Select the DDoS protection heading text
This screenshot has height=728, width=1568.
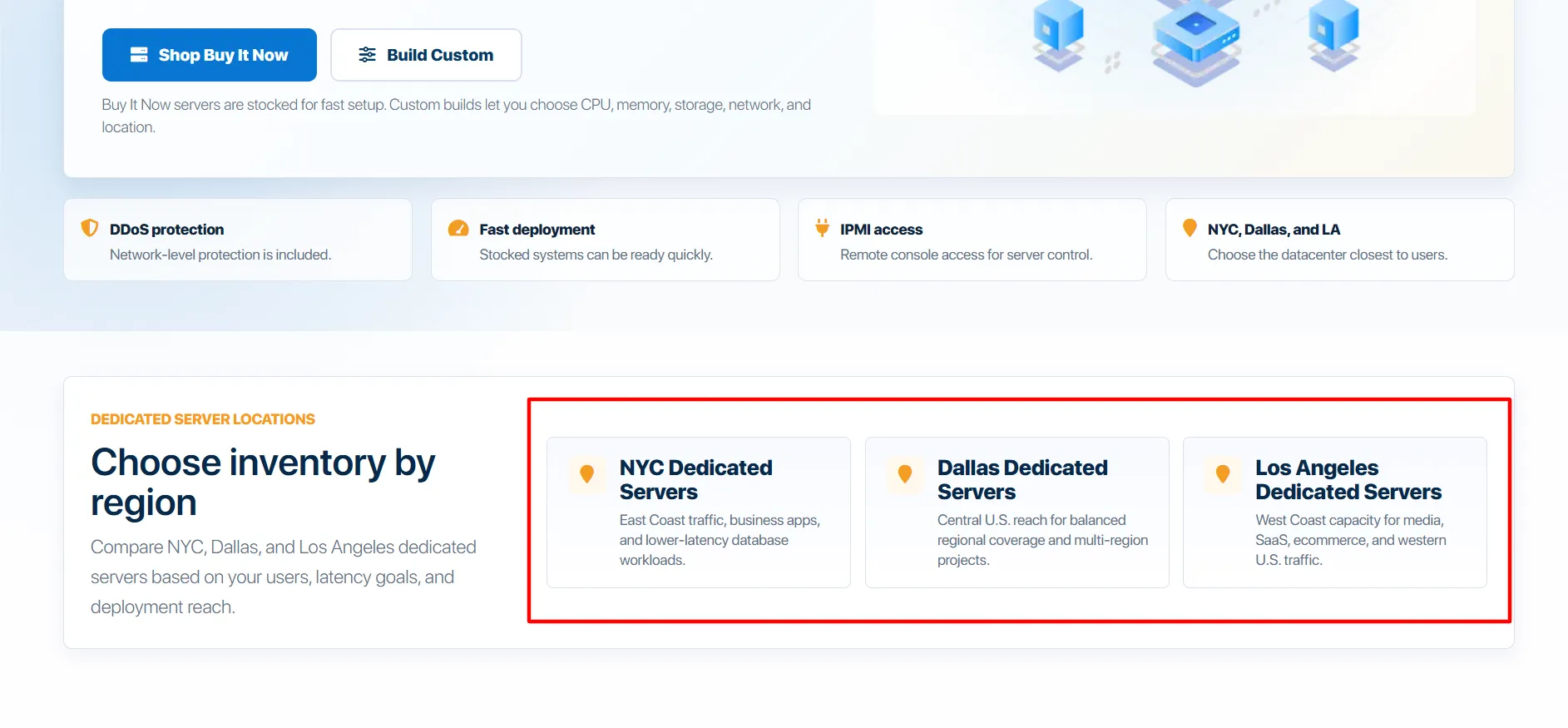[x=166, y=230]
